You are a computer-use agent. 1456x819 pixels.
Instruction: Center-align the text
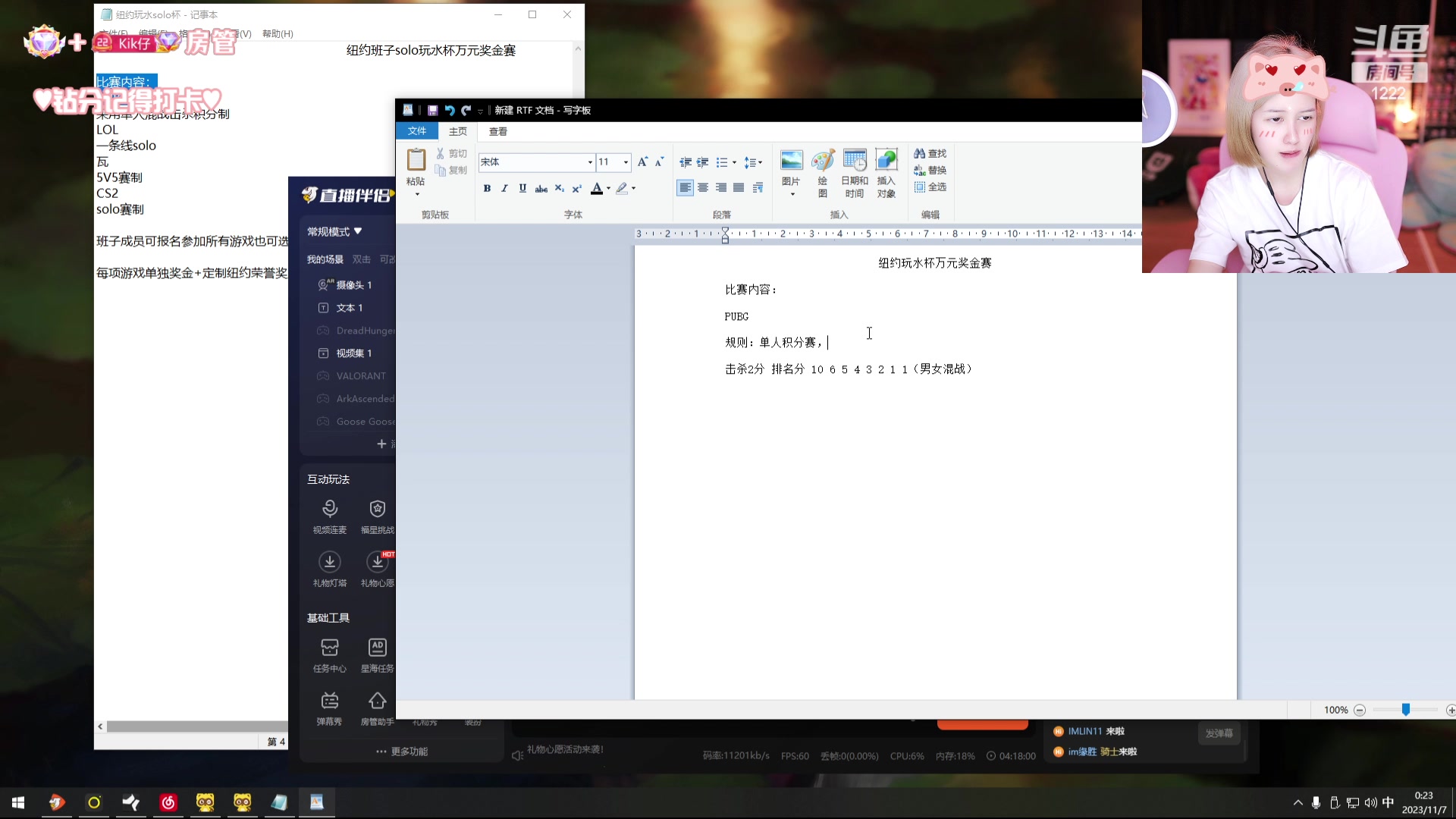(703, 188)
